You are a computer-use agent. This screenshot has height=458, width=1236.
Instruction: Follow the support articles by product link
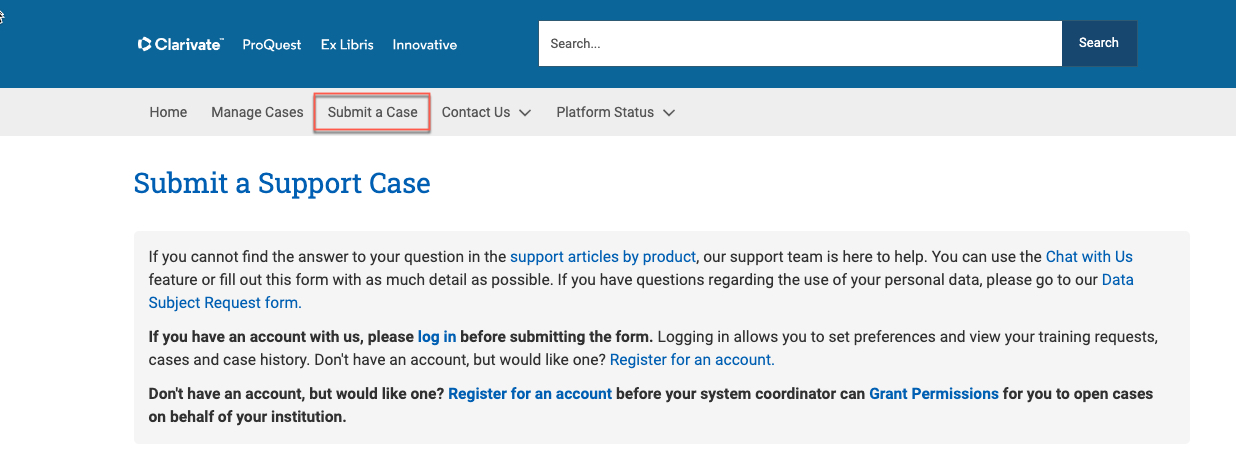pos(603,257)
